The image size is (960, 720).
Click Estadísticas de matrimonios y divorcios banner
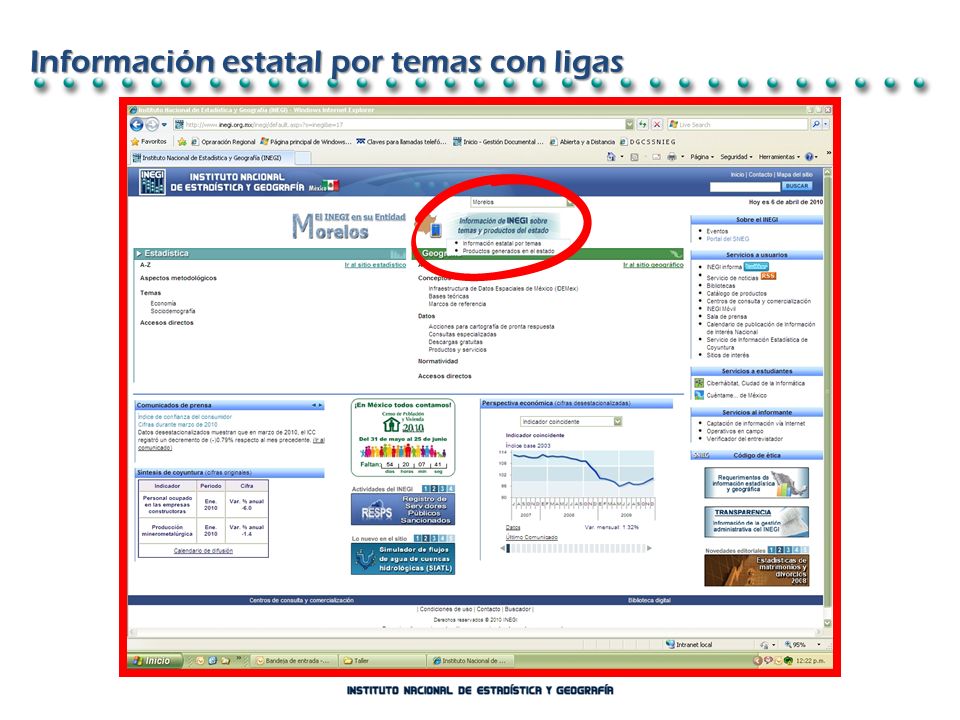pos(756,570)
